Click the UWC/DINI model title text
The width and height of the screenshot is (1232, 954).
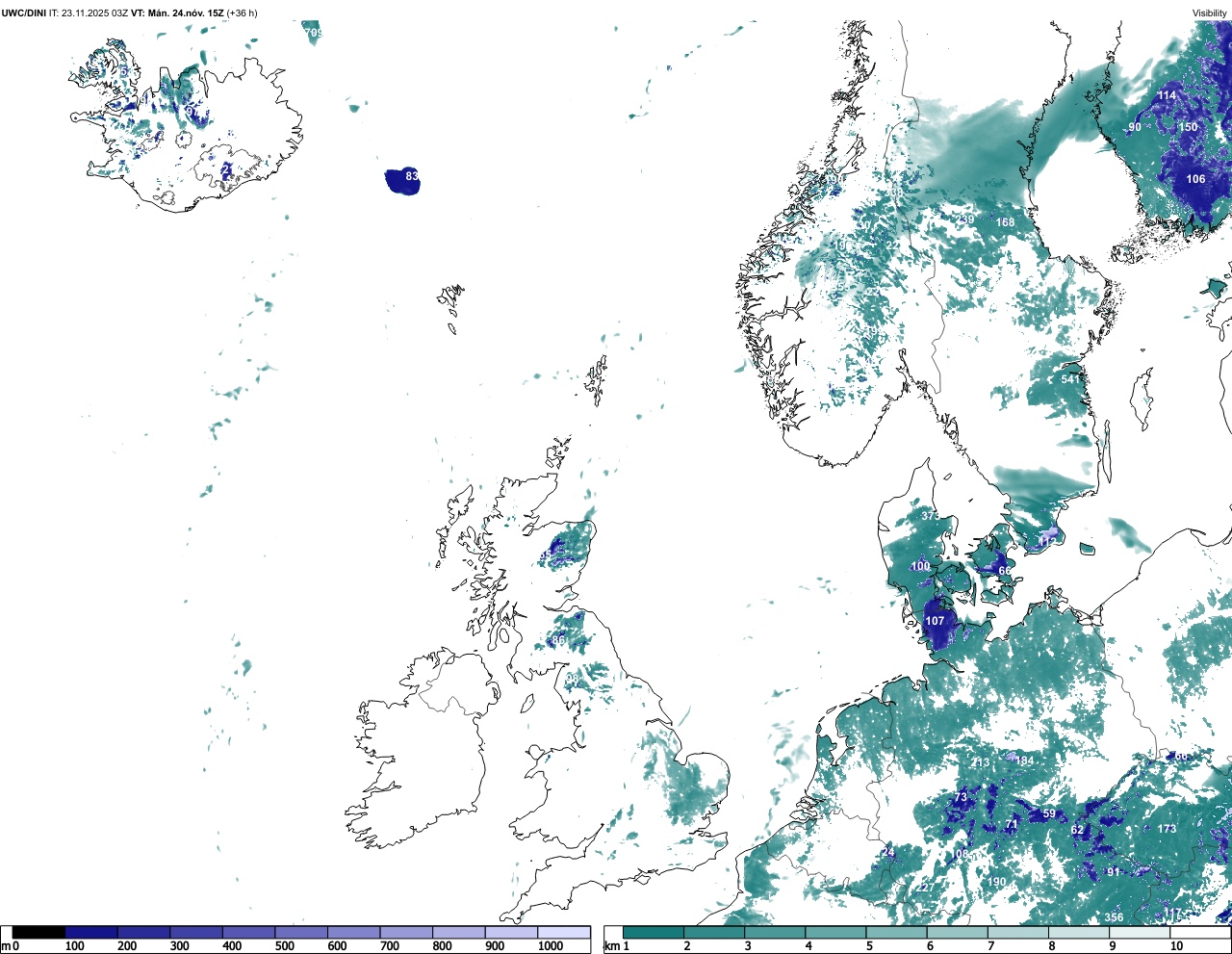[x=23, y=13]
